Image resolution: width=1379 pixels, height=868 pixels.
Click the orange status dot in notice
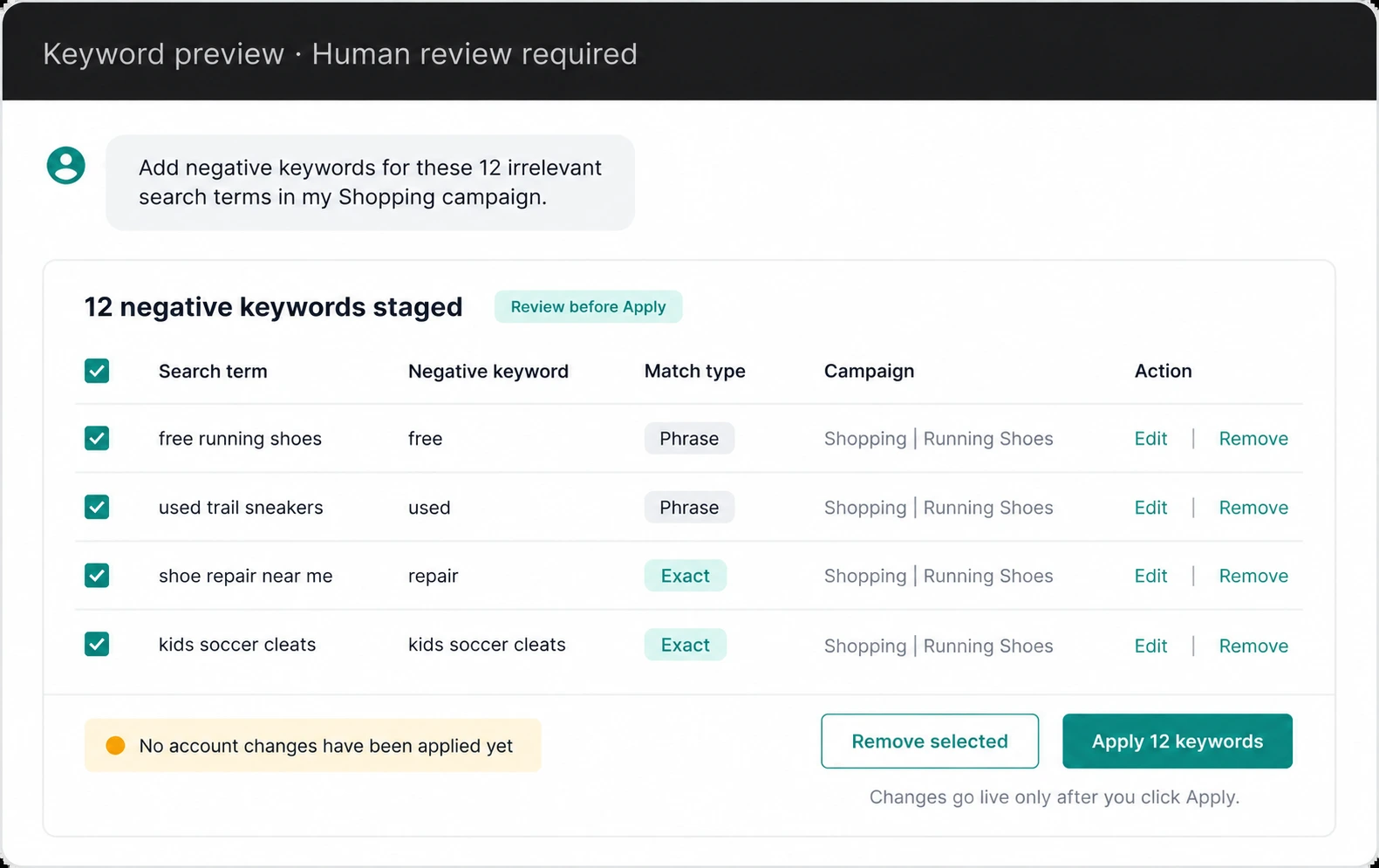click(115, 746)
